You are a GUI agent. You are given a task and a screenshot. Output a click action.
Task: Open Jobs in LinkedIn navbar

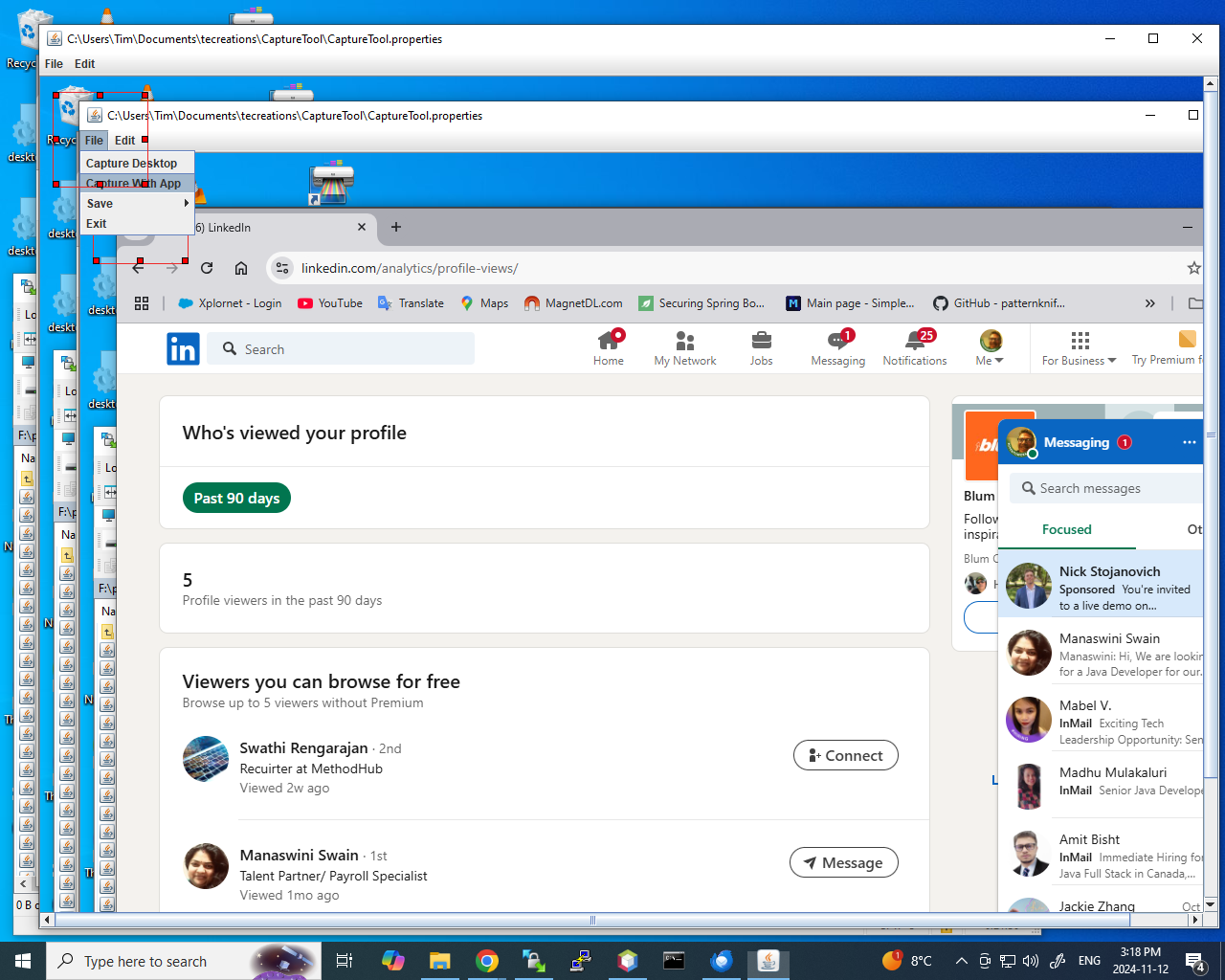[x=762, y=348]
